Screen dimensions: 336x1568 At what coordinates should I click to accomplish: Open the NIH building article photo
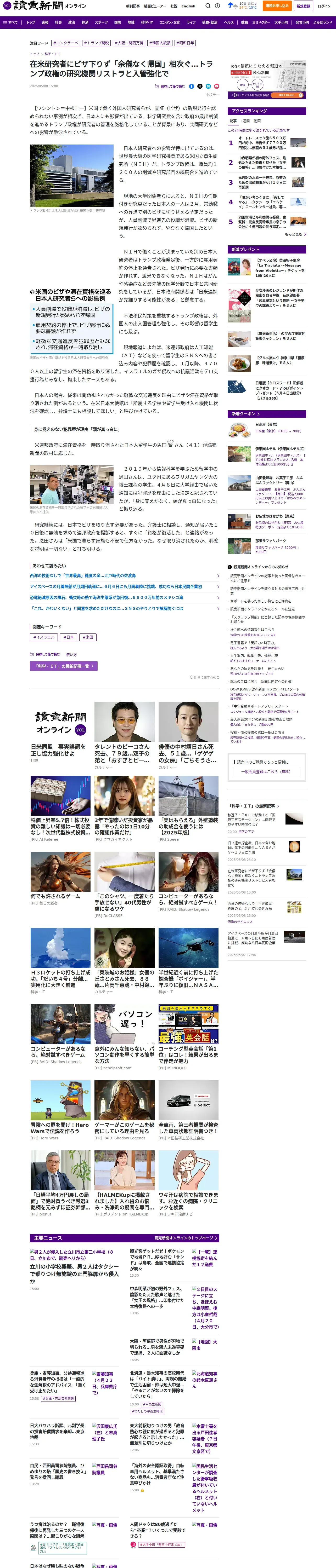point(71,176)
